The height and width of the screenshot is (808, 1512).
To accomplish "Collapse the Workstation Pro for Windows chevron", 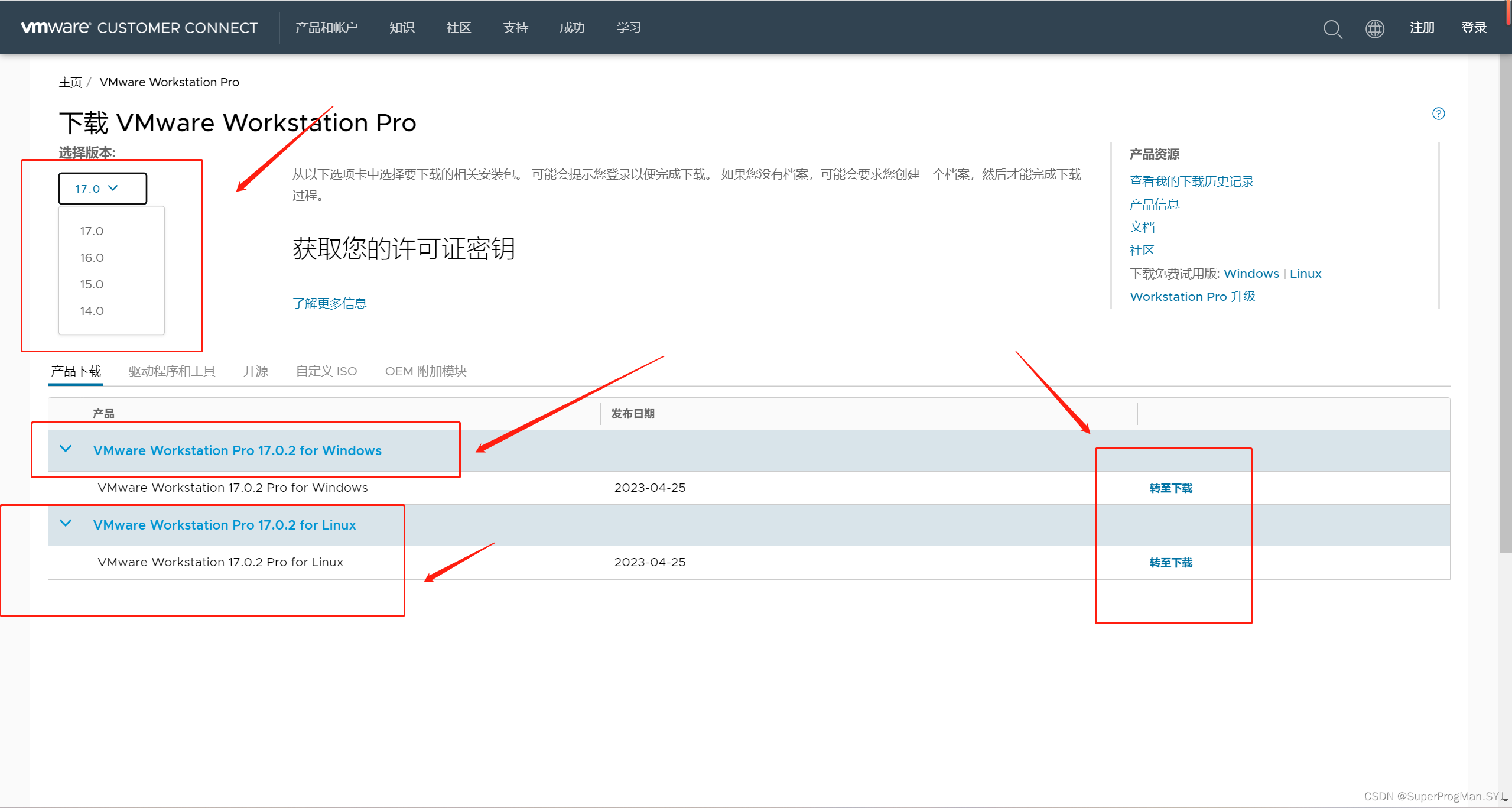I will (x=66, y=449).
